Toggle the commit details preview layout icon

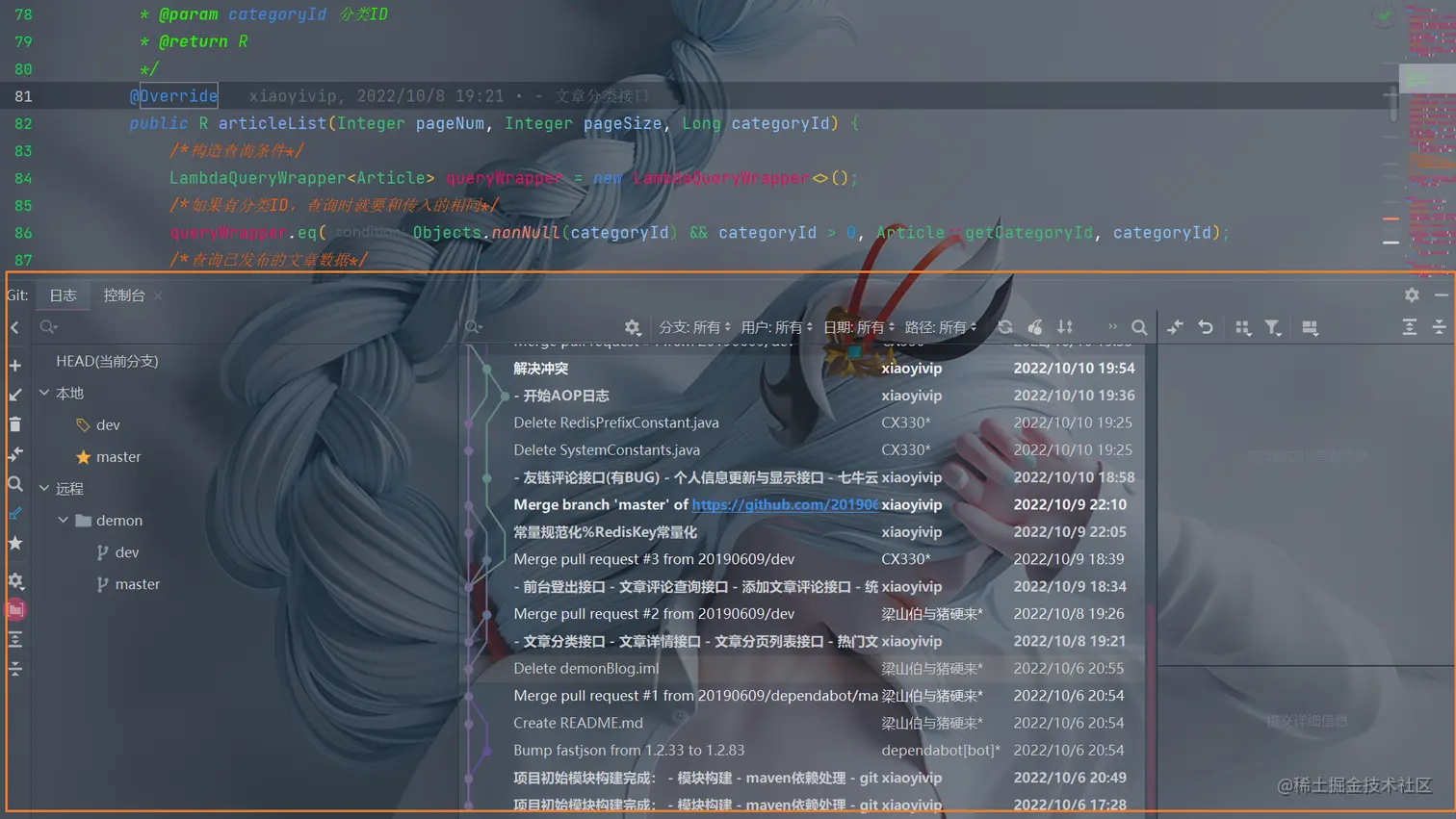[1310, 328]
